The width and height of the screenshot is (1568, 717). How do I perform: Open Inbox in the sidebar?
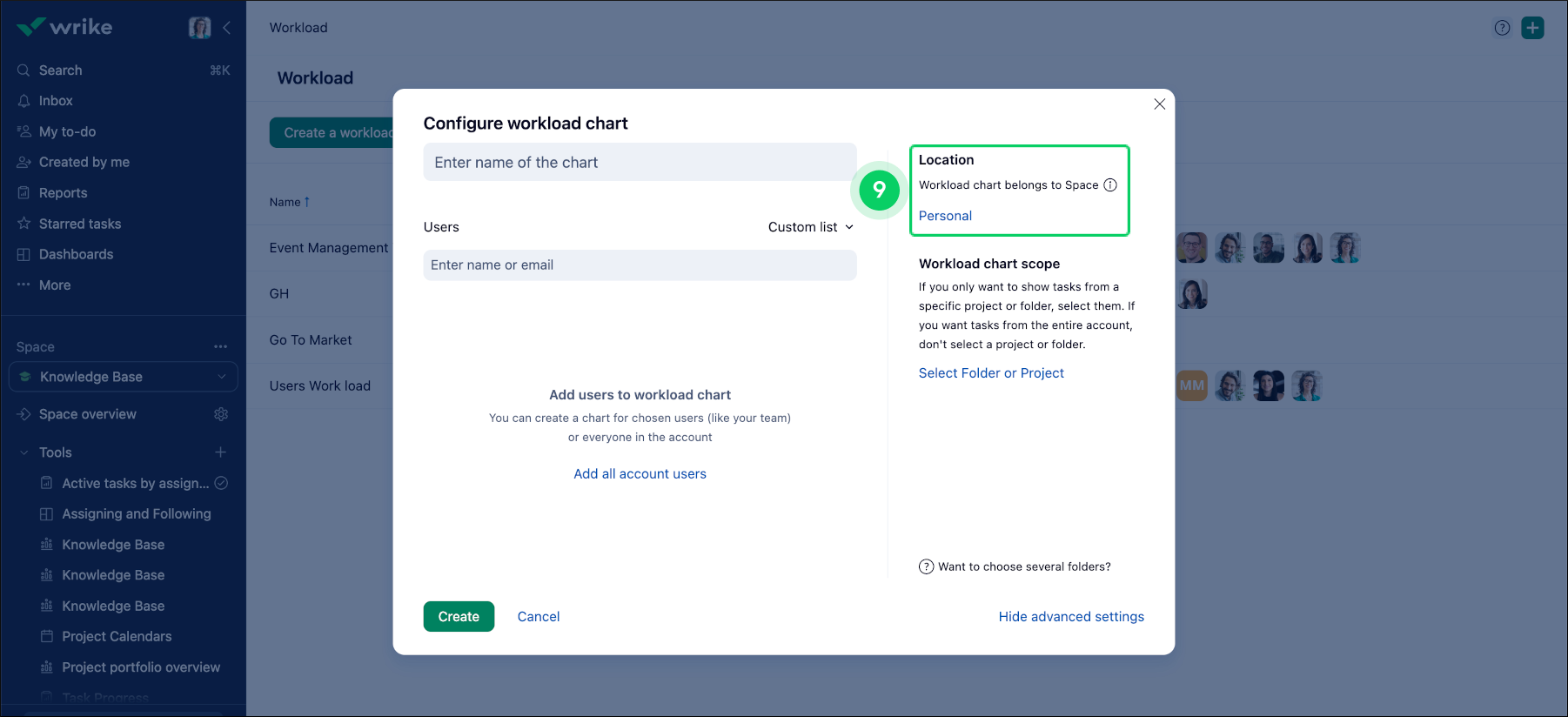tap(56, 101)
